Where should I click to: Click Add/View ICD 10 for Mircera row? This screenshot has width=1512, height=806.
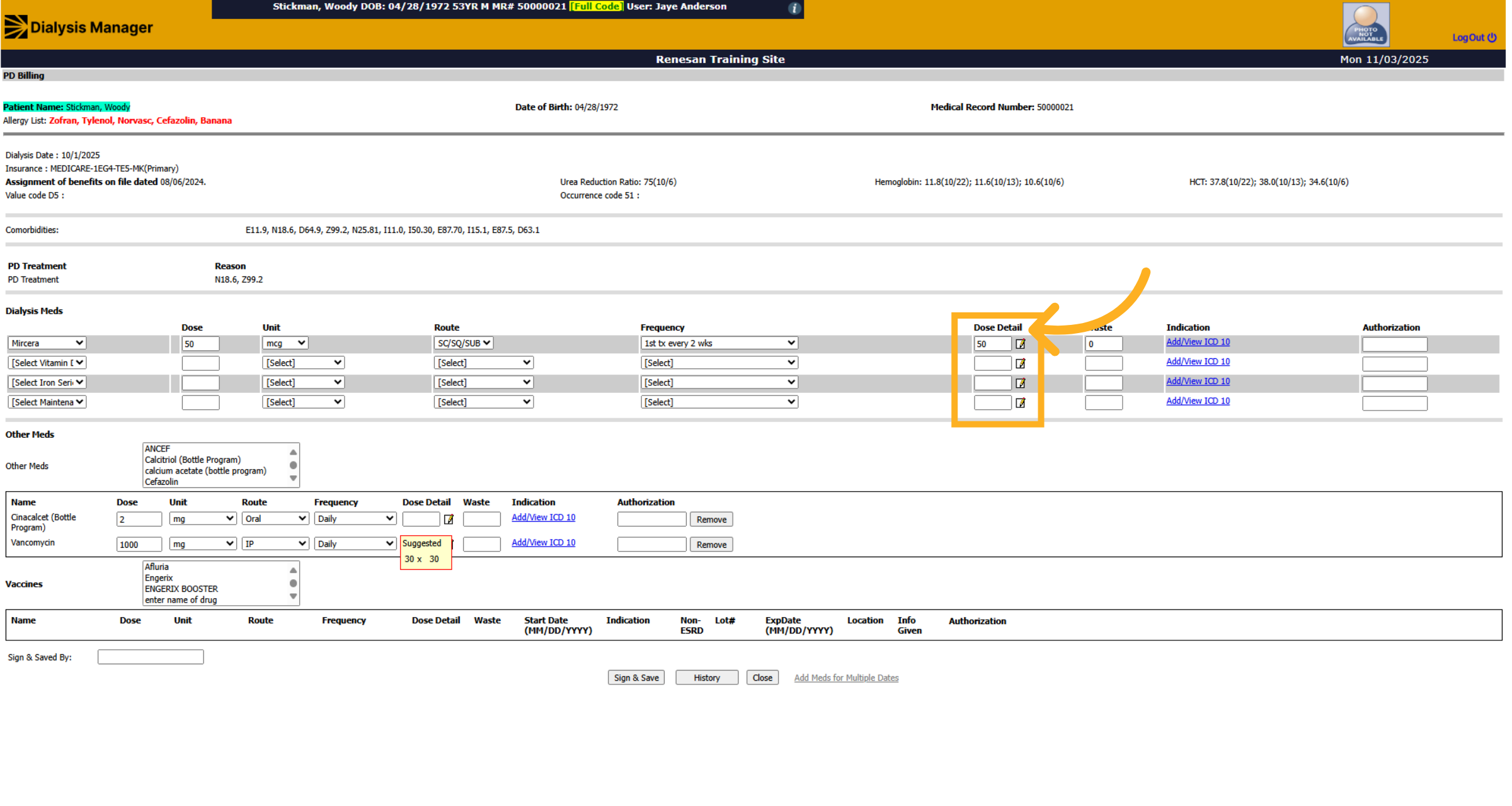(1198, 342)
